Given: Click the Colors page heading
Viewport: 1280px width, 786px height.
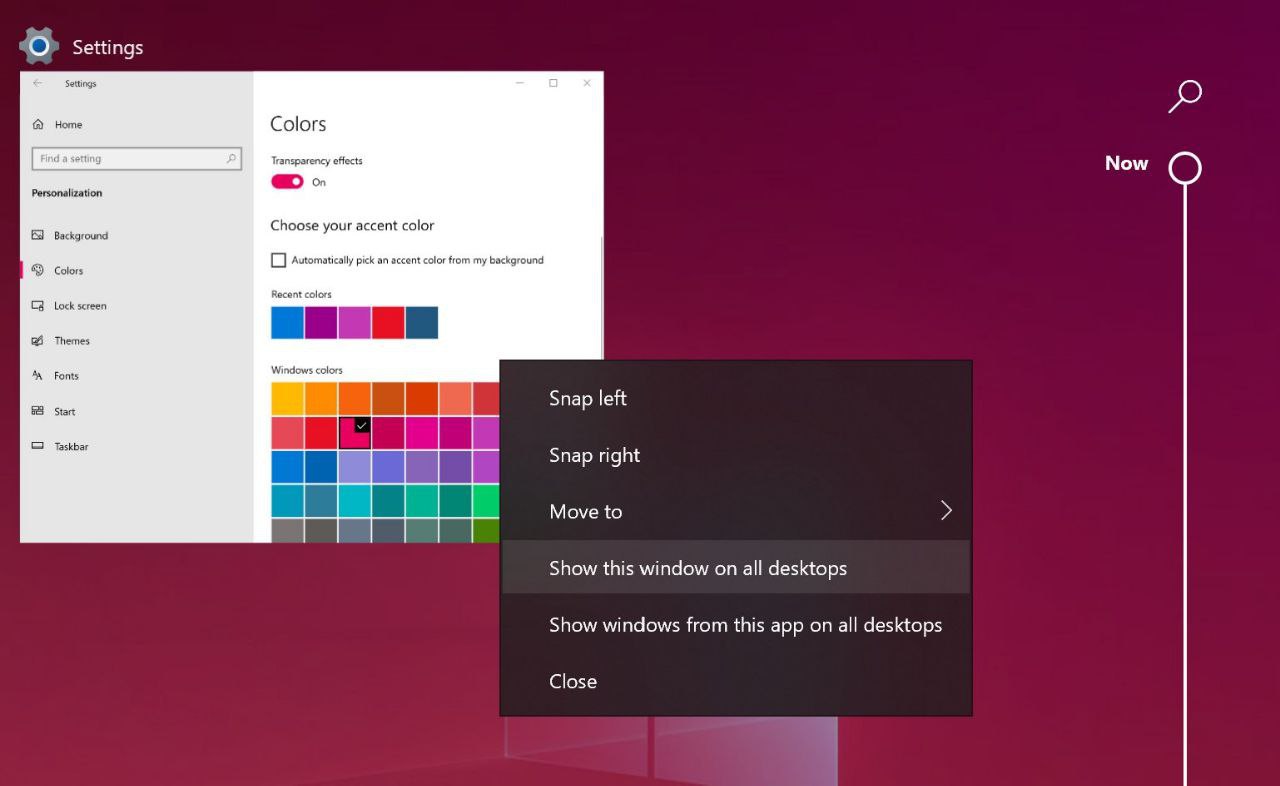Looking at the screenshot, I should click(298, 124).
